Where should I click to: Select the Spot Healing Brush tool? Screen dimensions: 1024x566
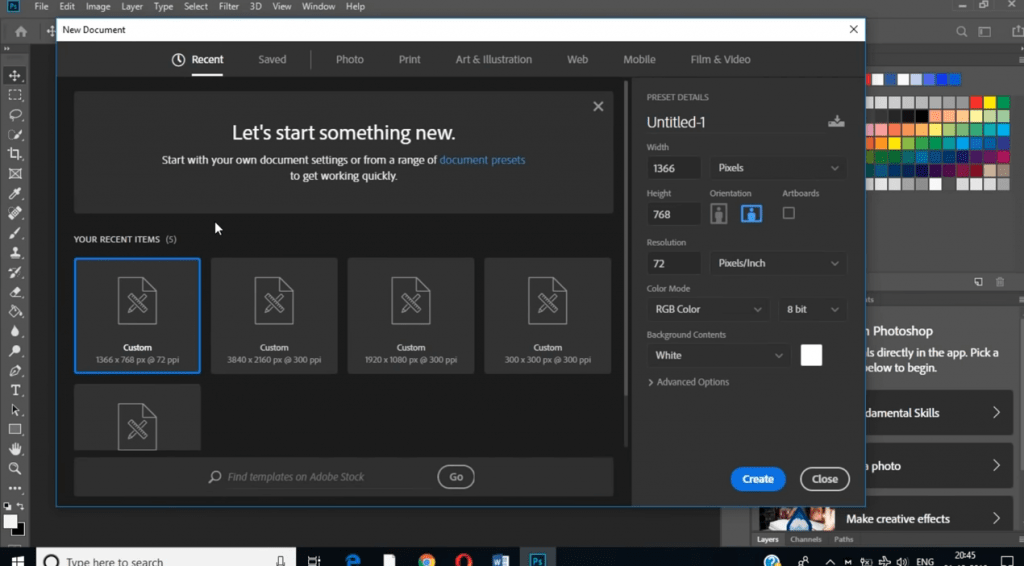tap(15, 213)
